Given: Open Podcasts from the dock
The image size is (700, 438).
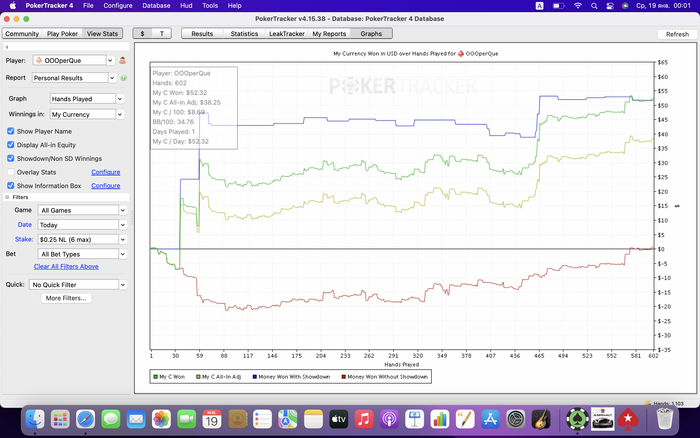Looking at the screenshot, I should (389, 419).
